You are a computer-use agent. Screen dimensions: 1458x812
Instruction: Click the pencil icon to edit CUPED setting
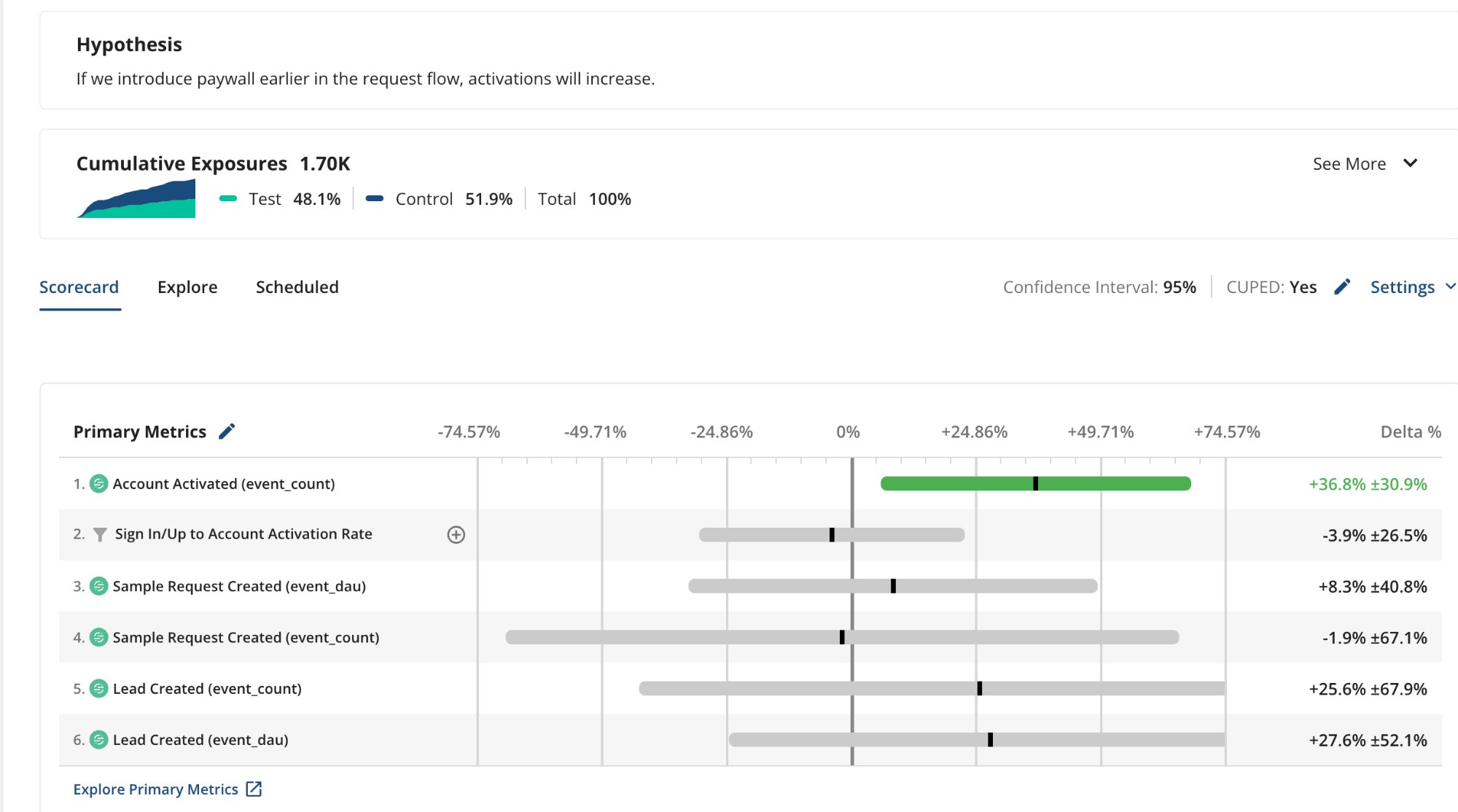(x=1342, y=286)
